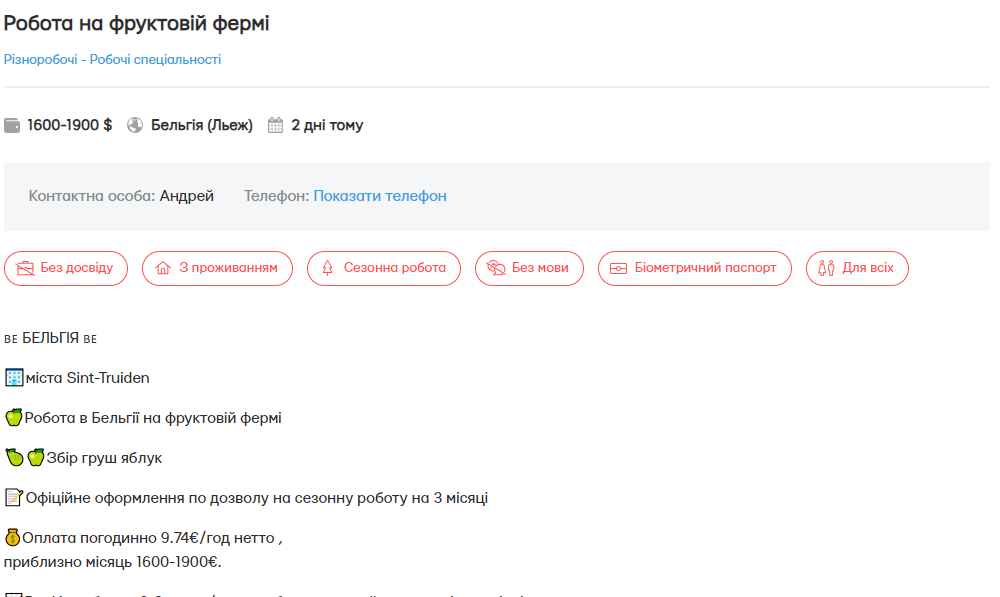Click tree icon in Сезонна робота tag
The width and height of the screenshot is (1000, 597).
[x=327, y=268]
